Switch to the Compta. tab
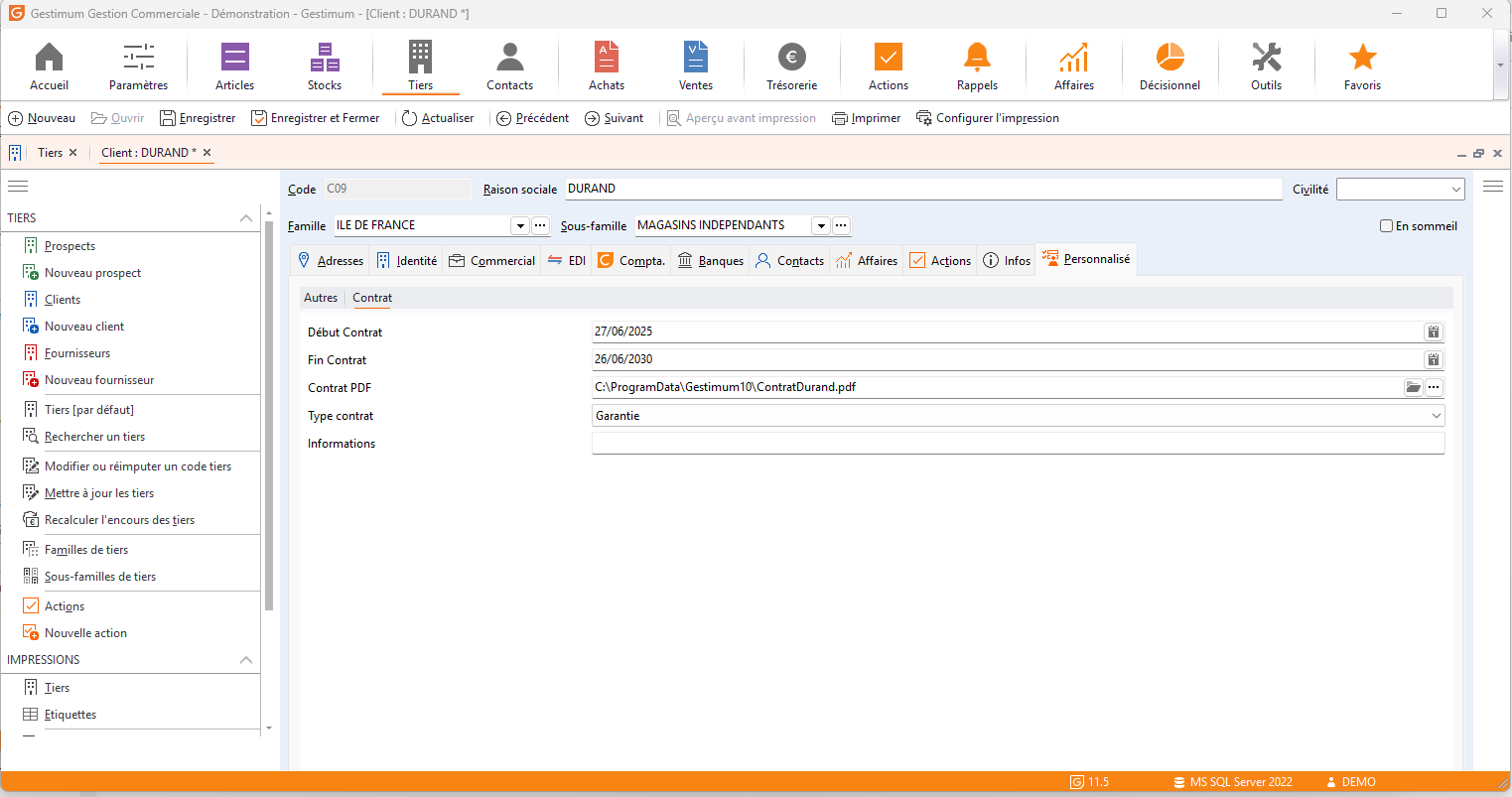Viewport: 1512px width, 797px height. click(631, 260)
